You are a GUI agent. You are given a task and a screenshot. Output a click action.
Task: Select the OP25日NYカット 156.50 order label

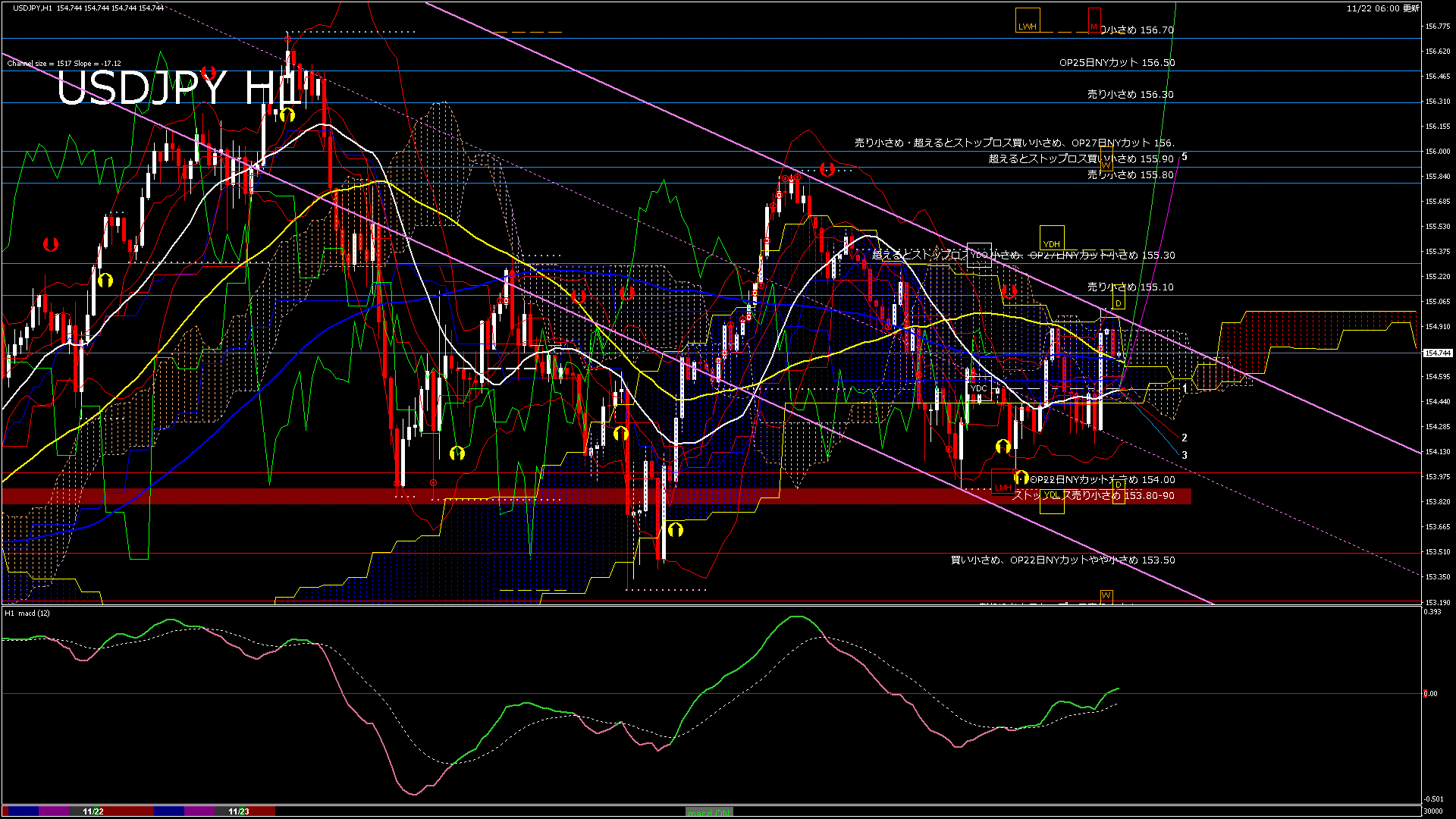point(1116,63)
